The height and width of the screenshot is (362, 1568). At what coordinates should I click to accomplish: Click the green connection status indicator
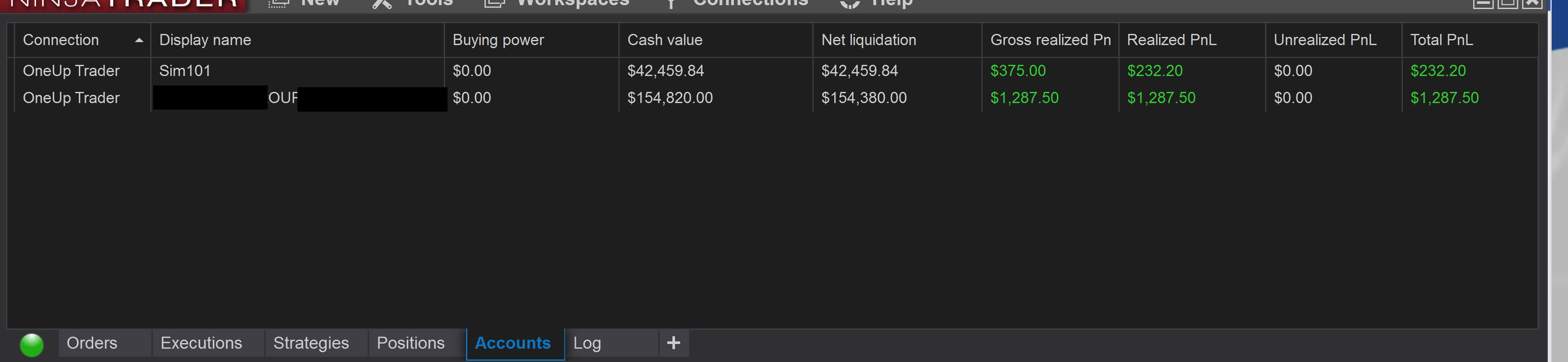32,344
